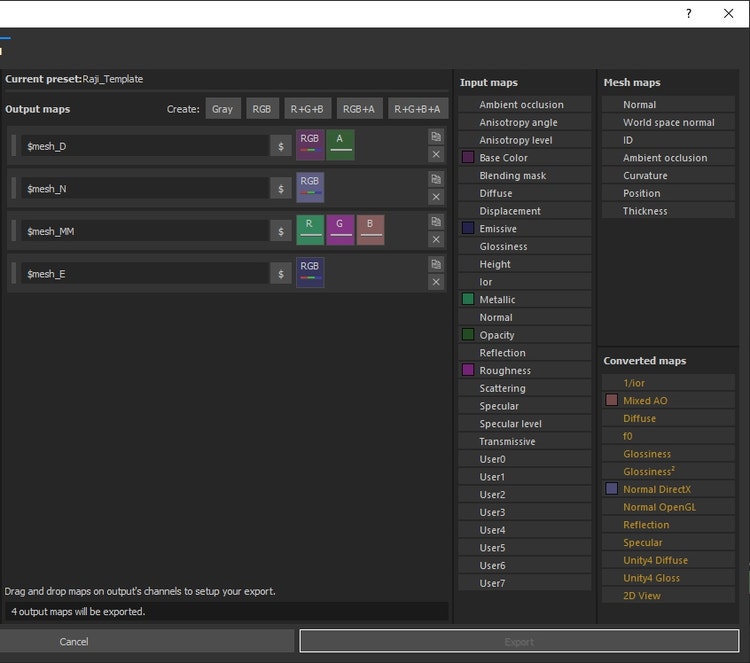Remove the $mesh_N output map

(x=435, y=197)
